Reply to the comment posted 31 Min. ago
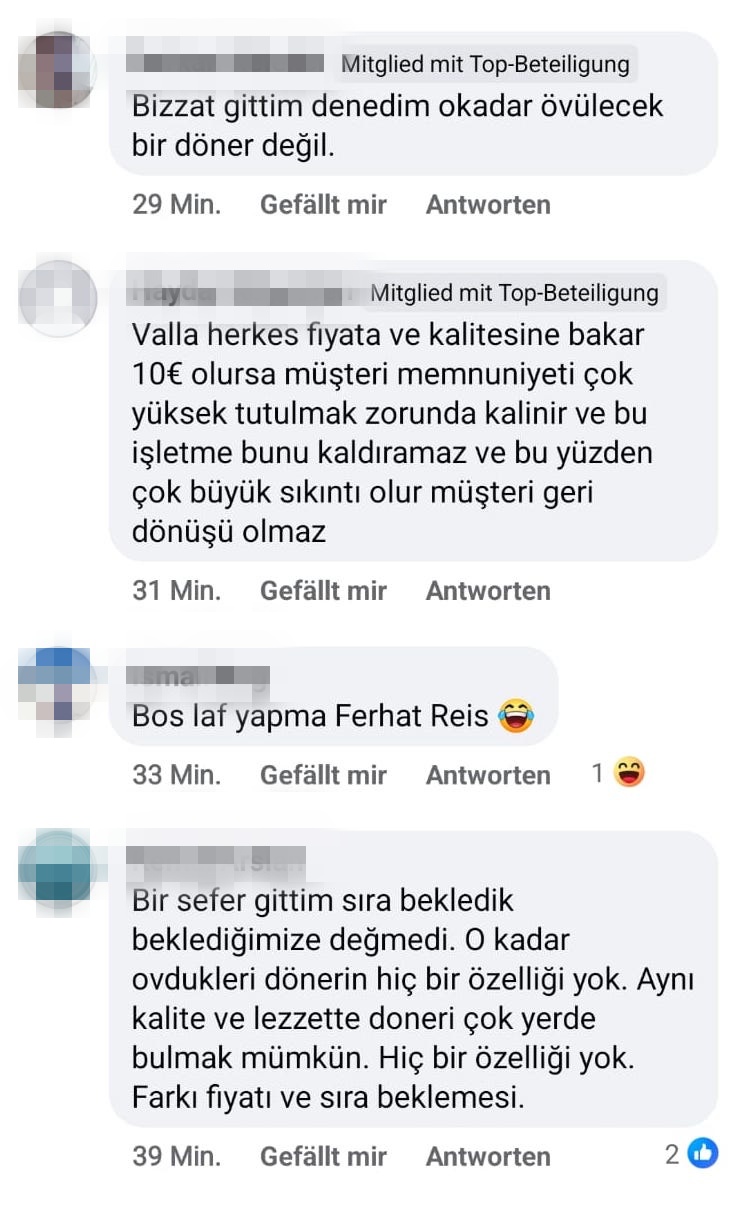Viewport: 736px width, 1208px height. click(x=488, y=591)
